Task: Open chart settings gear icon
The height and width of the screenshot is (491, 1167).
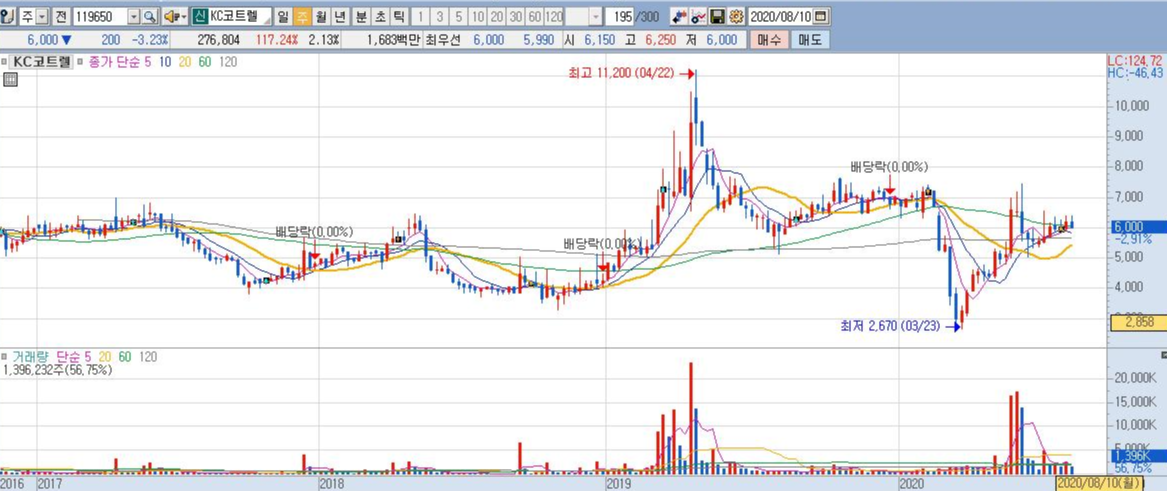Action: [736, 16]
